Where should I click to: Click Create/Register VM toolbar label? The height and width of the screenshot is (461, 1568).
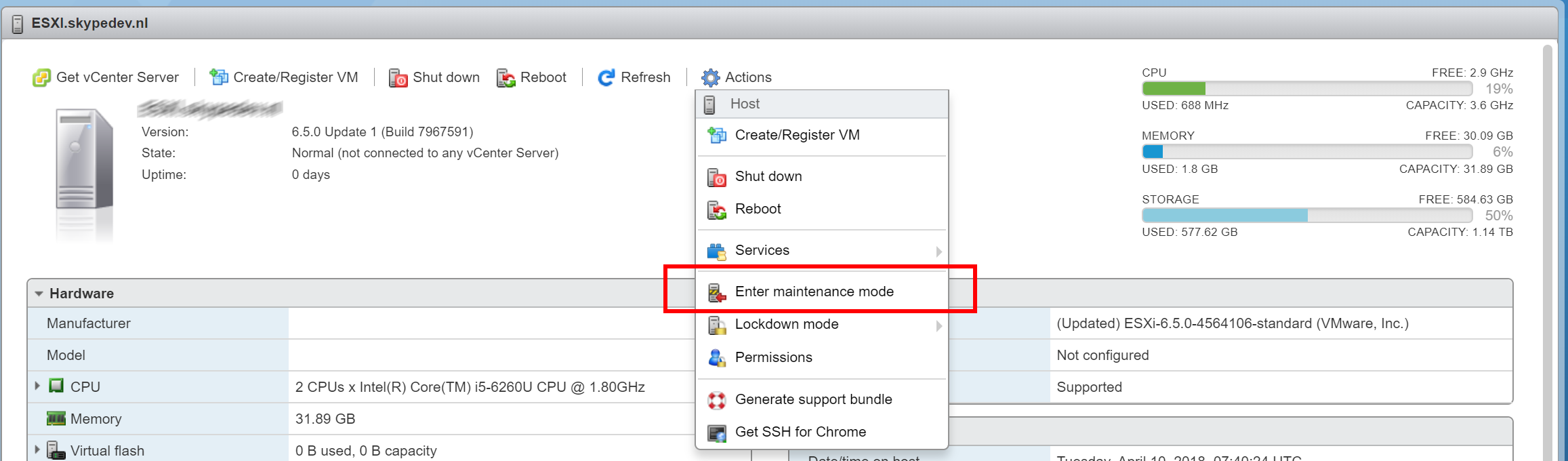click(295, 77)
